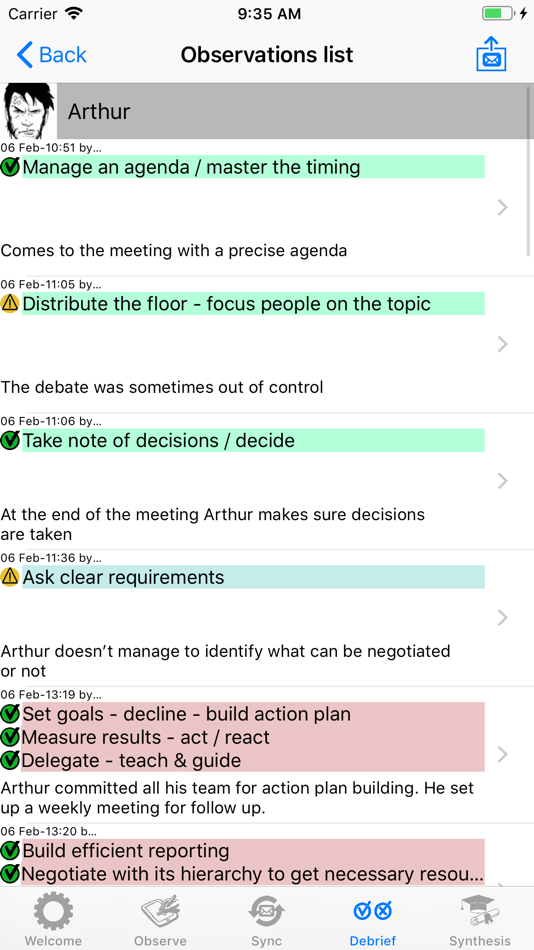Screen dimensions: 534x950
Task: Expand the Distribute the floor observation chevron
Action: 502,344
